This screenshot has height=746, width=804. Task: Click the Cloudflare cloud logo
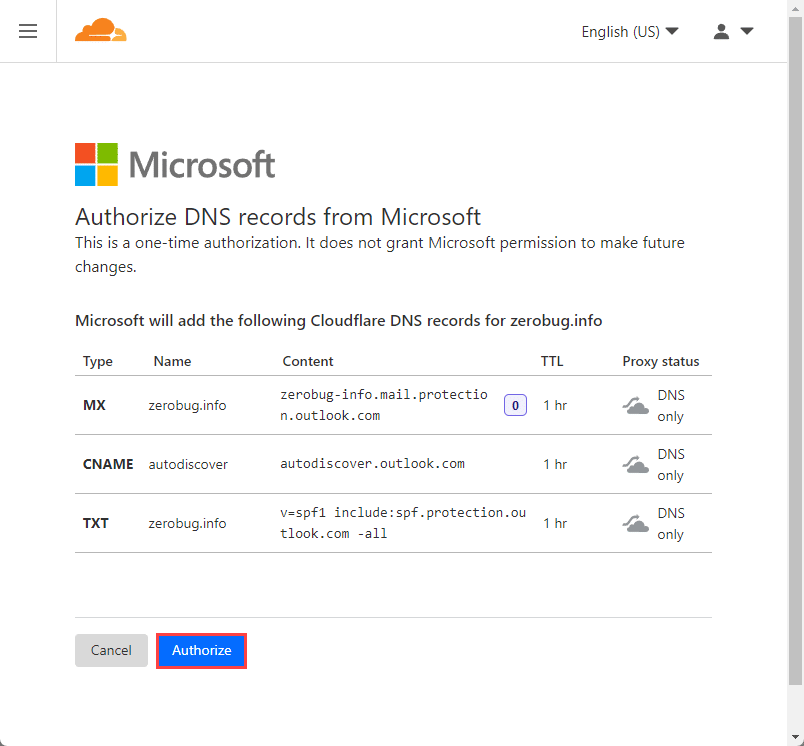[100, 30]
